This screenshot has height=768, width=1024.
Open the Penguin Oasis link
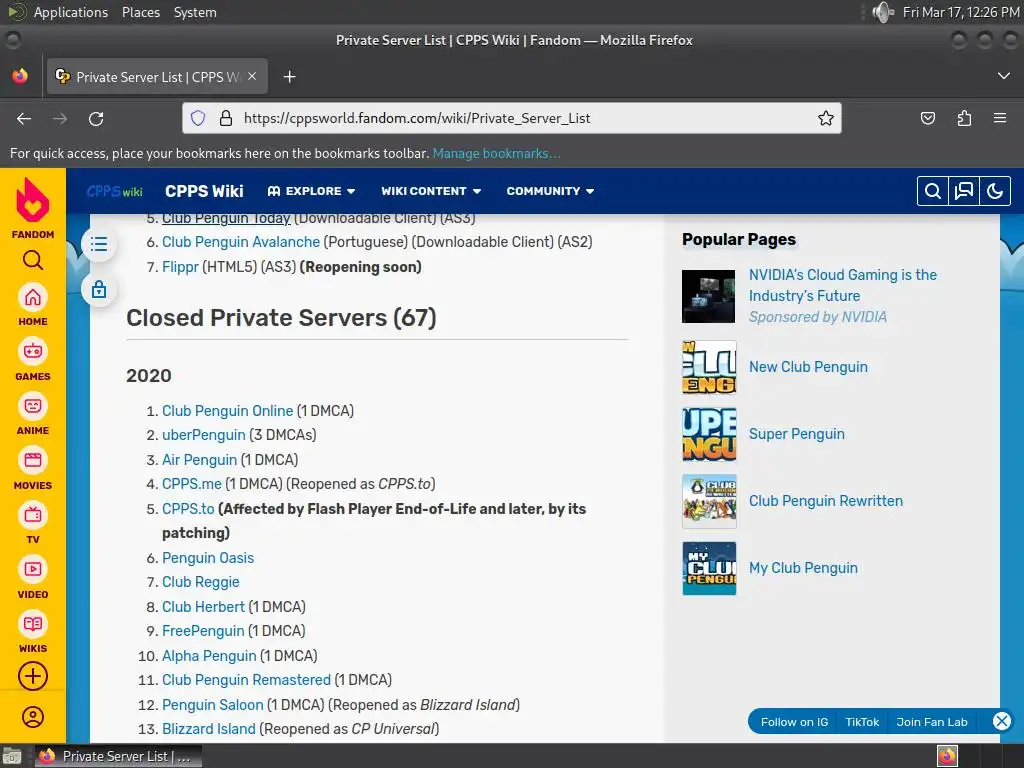click(208, 558)
